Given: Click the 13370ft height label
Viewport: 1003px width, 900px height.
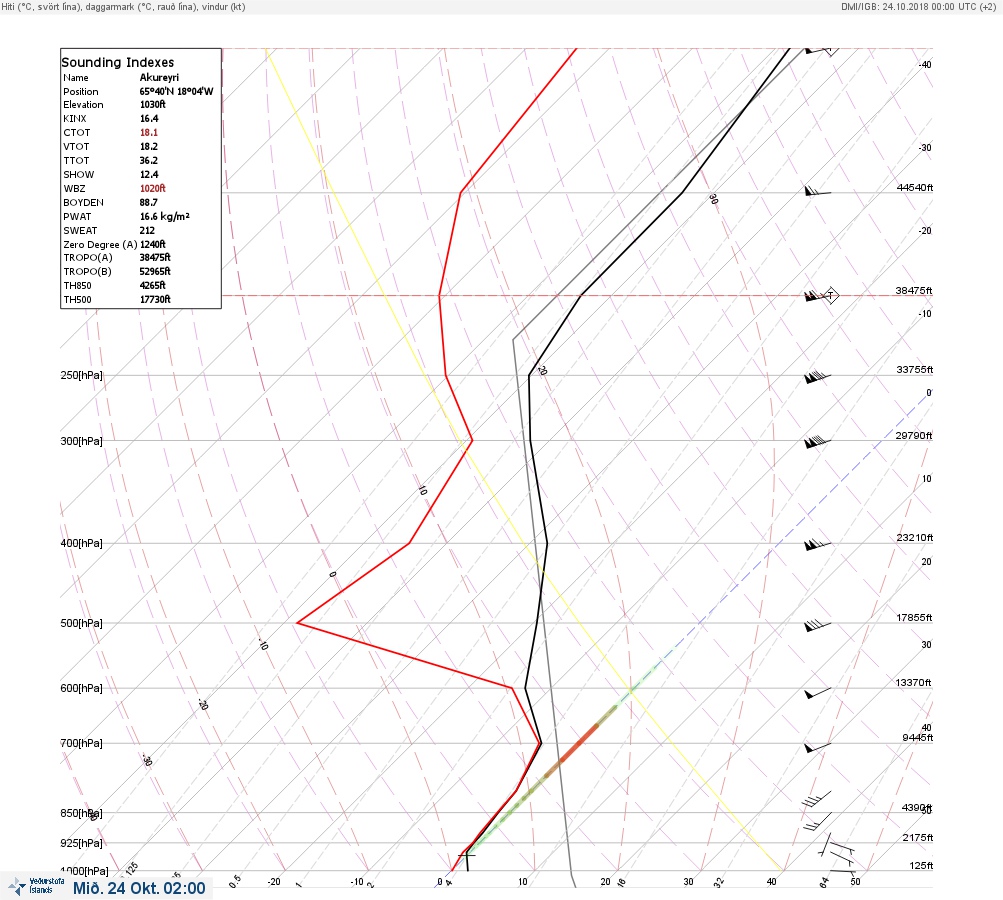Looking at the screenshot, I should point(913,683).
